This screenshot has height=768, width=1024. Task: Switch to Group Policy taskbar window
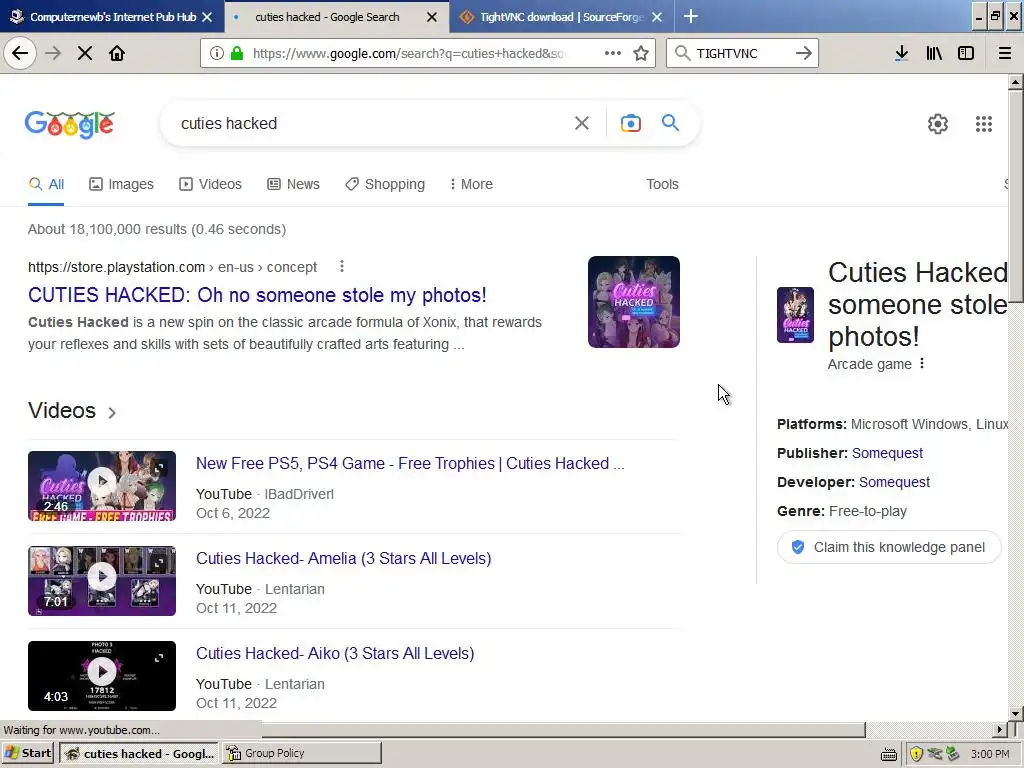pyautogui.click(x=301, y=753)
